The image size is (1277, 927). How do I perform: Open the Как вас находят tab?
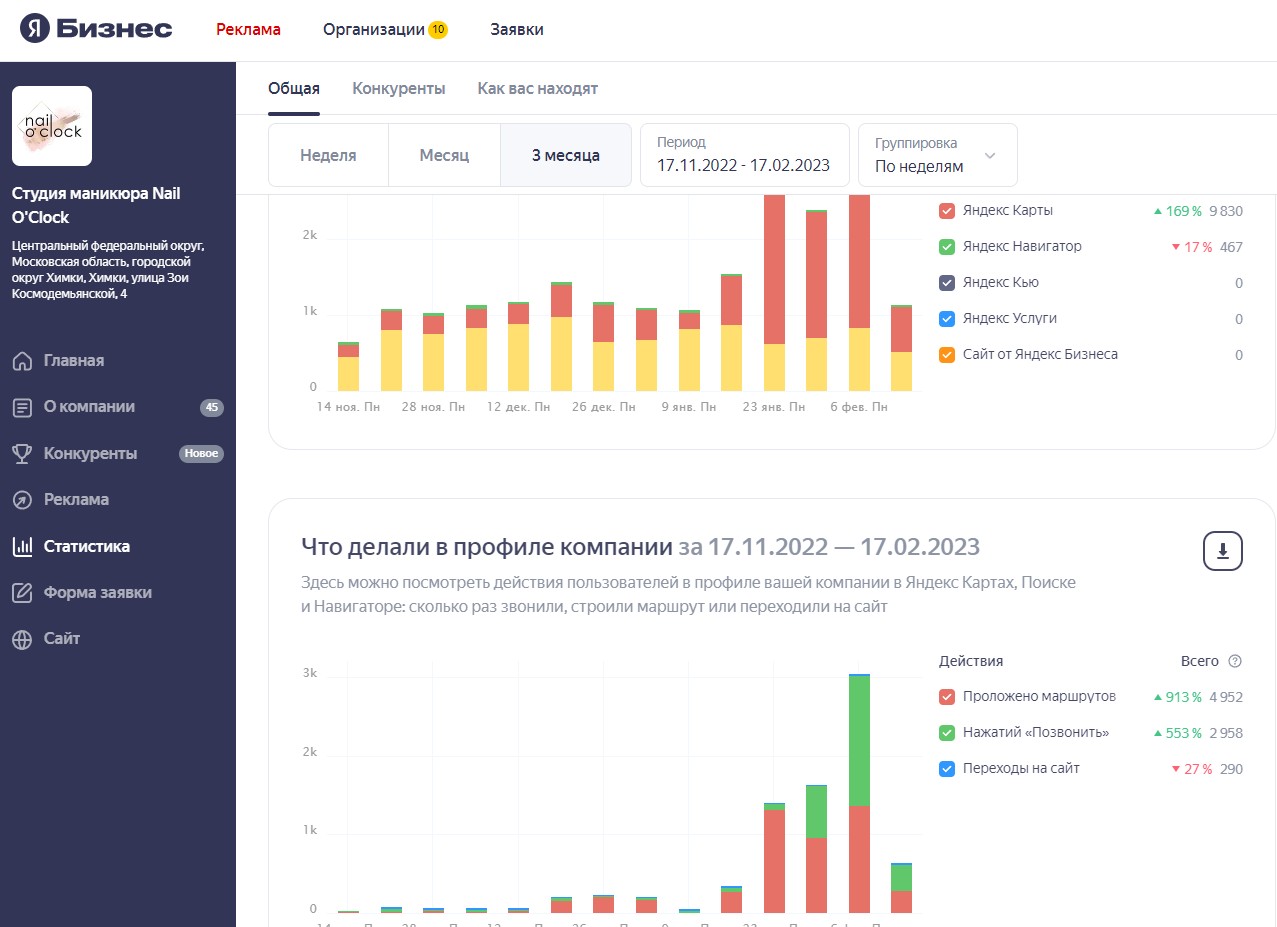click(x=537, y=89)
